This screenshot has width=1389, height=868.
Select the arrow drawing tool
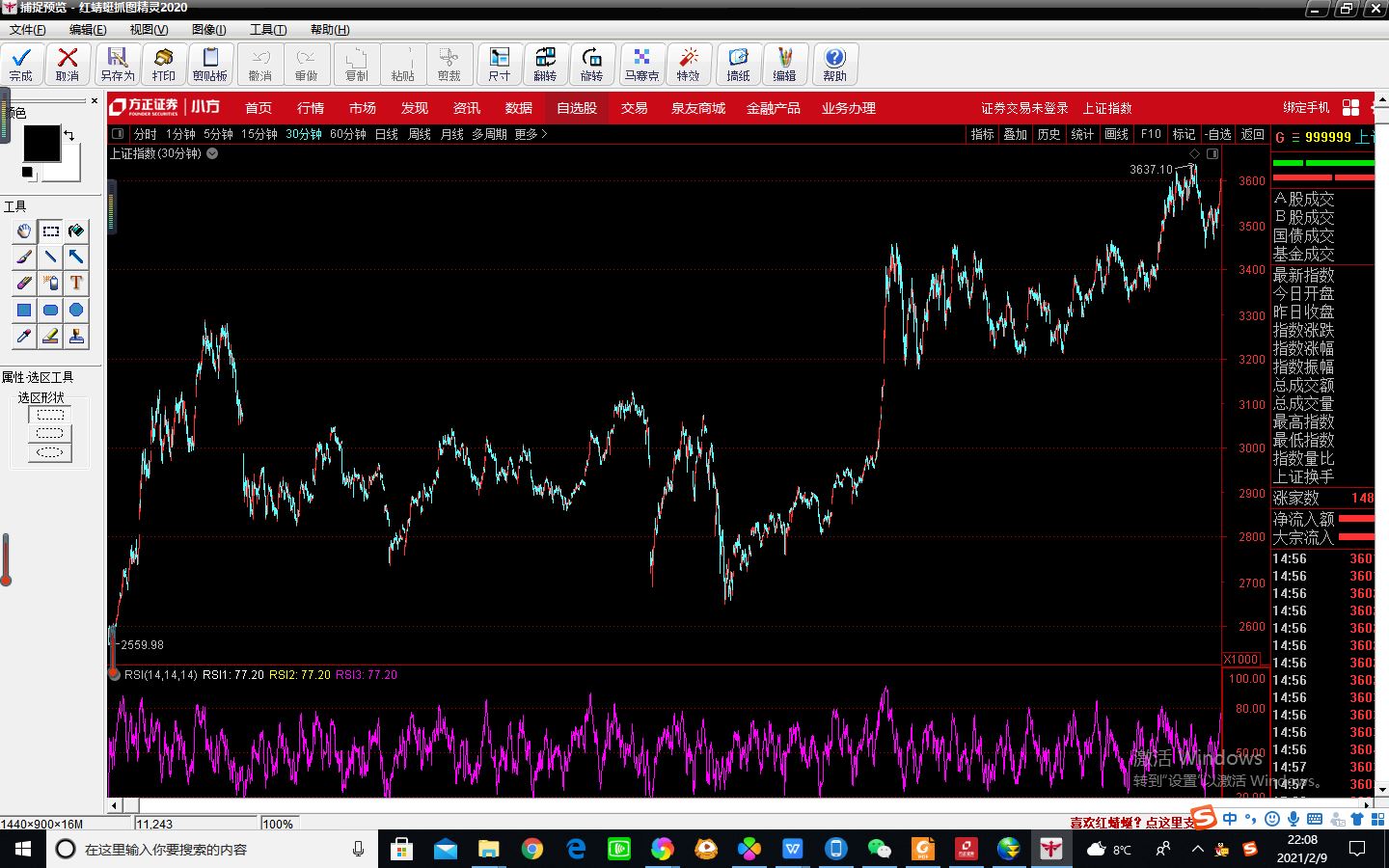point(76,257)
